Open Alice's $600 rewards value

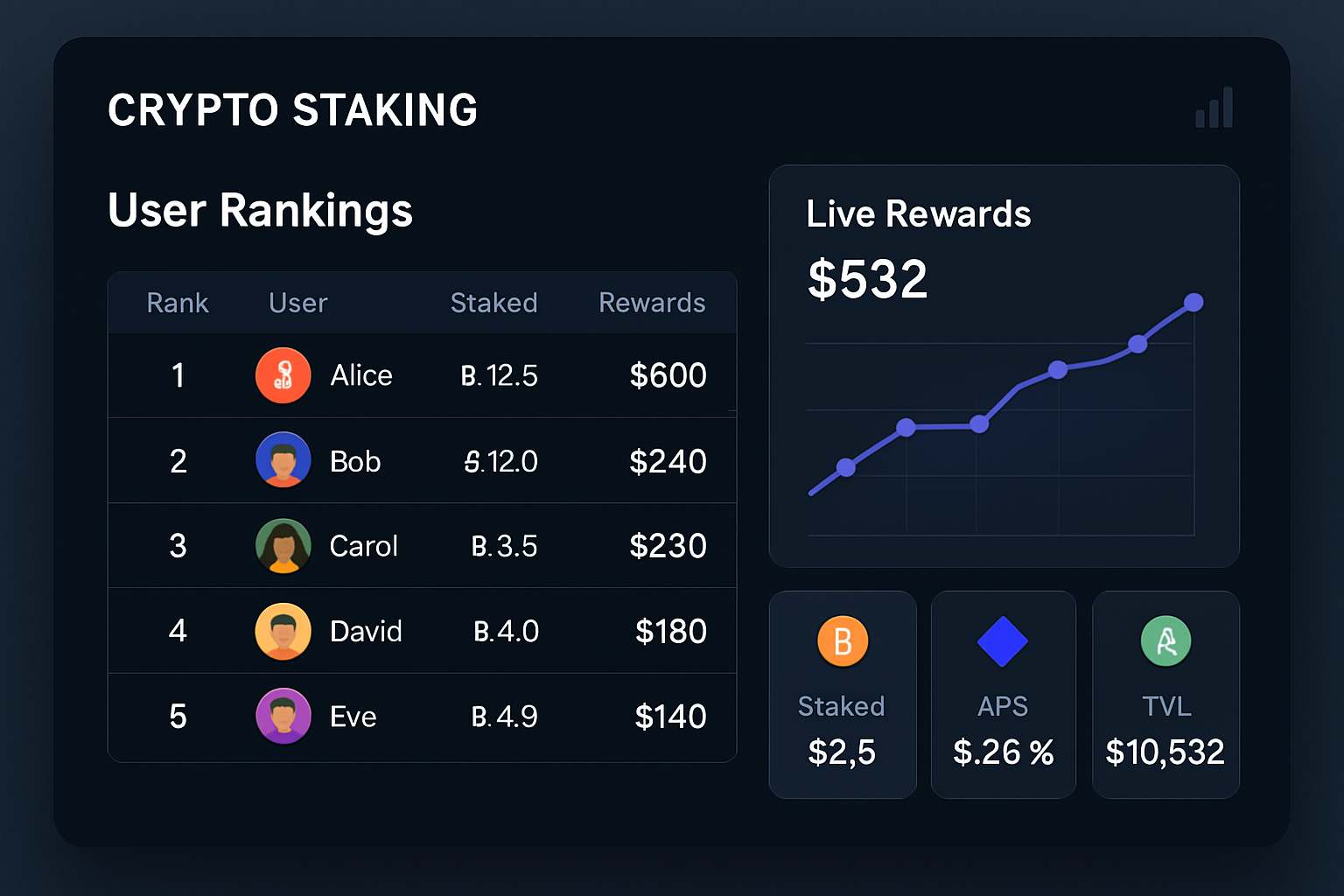[x=668, y=375]
